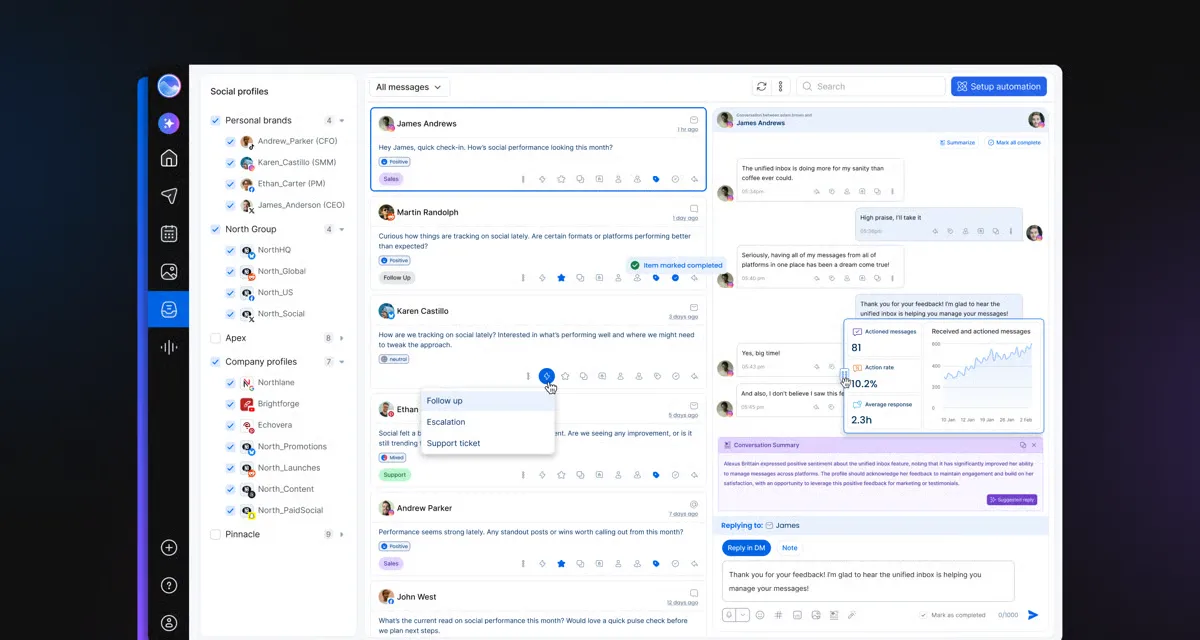Collapse the Company profiles arrow

coord(342,361)
